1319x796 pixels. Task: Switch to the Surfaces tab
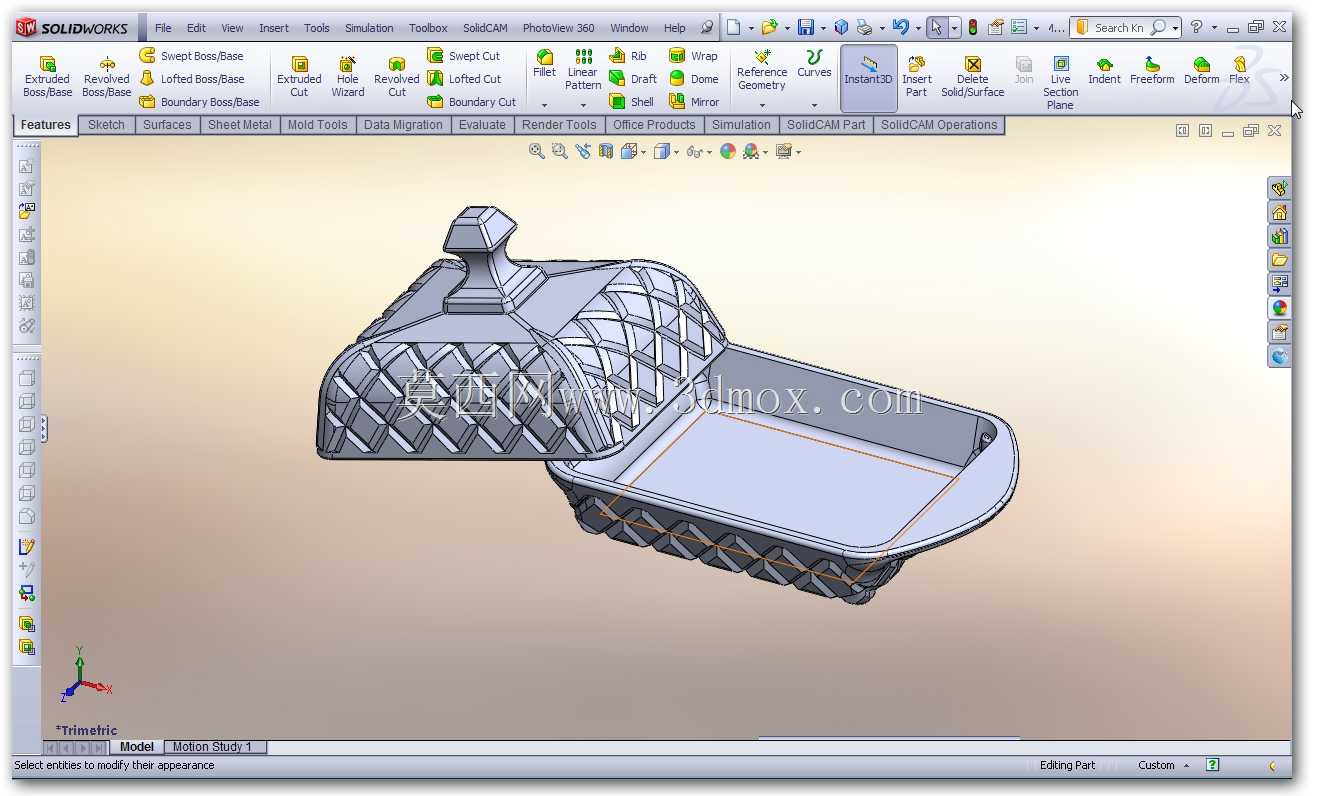point(167,125)
